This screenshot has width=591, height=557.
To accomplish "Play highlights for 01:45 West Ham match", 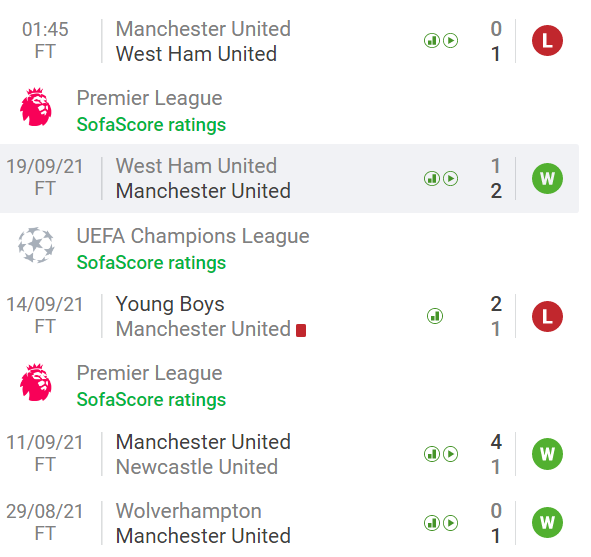I will 450,41.
